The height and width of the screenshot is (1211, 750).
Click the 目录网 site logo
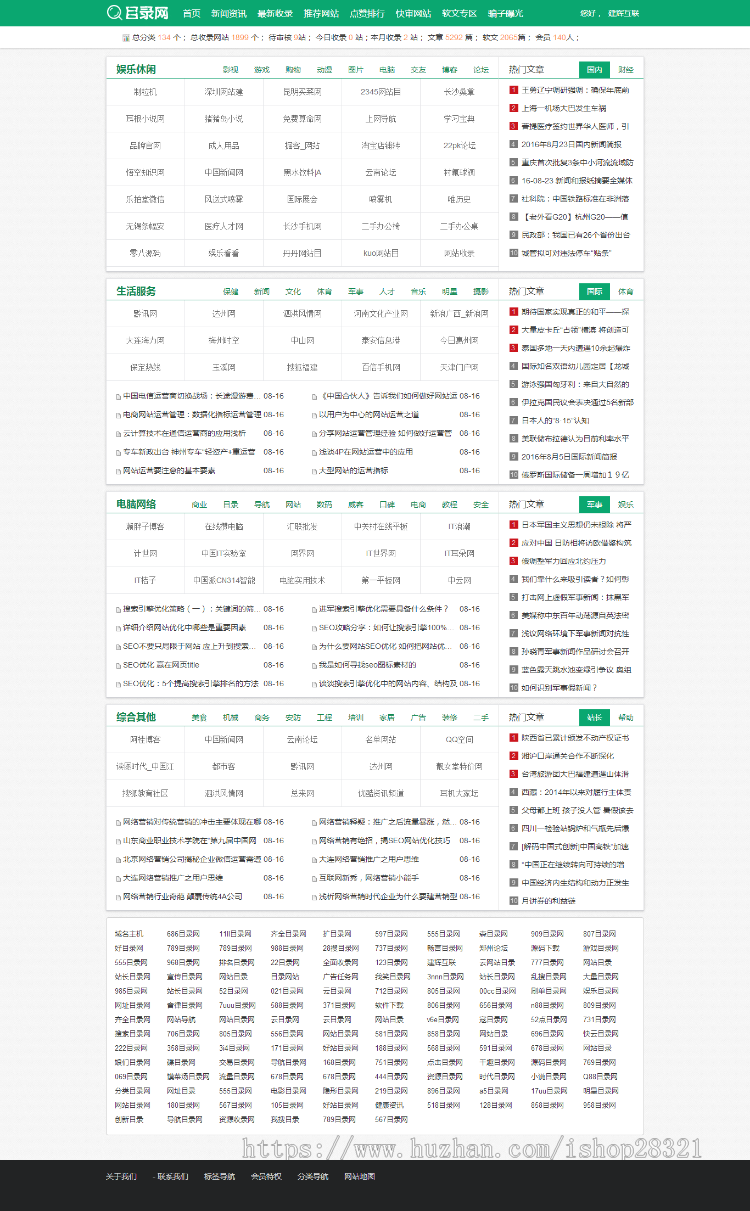[x=137, y=13]
